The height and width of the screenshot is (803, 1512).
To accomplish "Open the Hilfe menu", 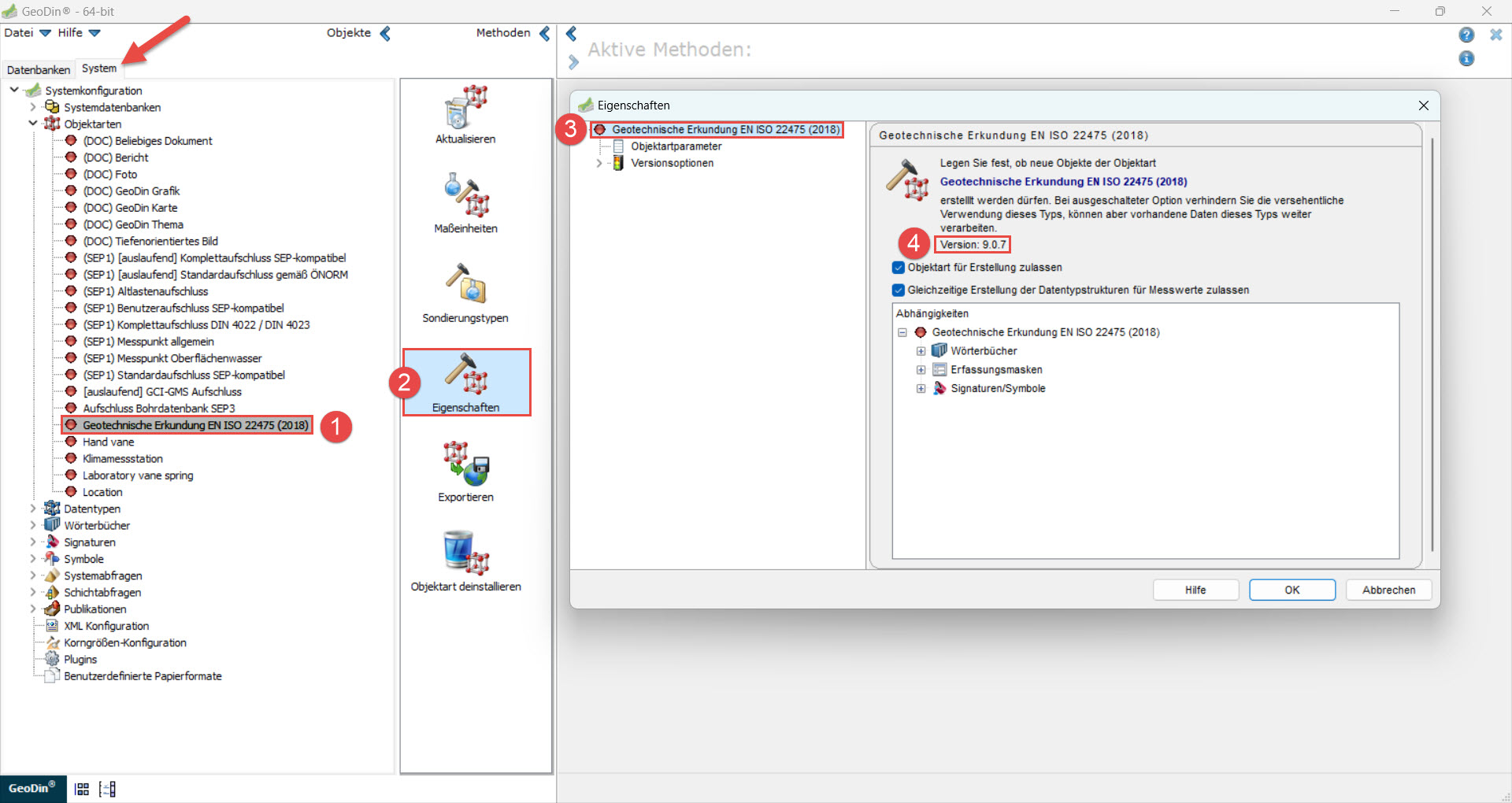I will (x=79, y=33).
